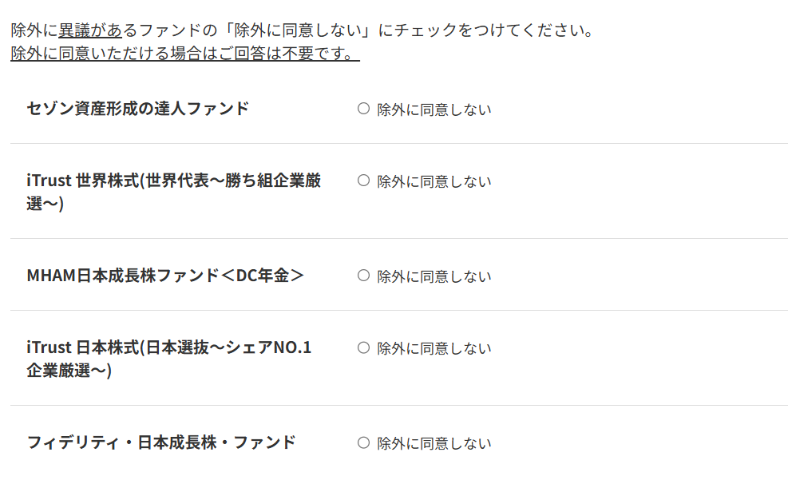This screenshot has width=806, height=489.
Task: Select the radio button for iTrust 世界株式
Action: (363, 180)
